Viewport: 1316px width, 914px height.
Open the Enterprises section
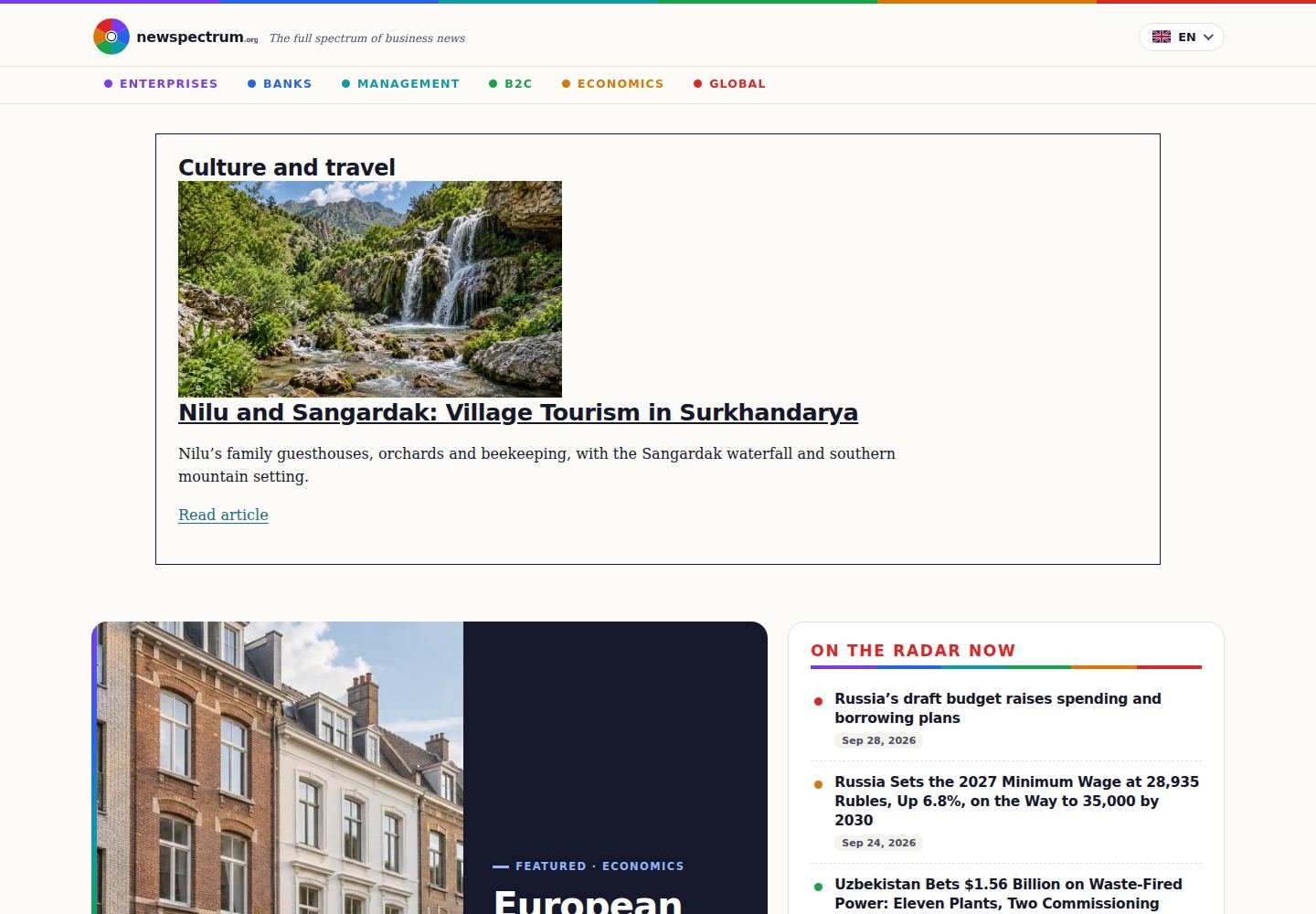click(161, 83)
